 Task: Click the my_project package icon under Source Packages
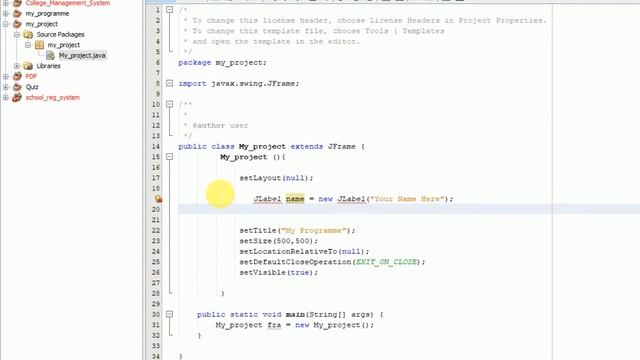[x=40, y=45]
